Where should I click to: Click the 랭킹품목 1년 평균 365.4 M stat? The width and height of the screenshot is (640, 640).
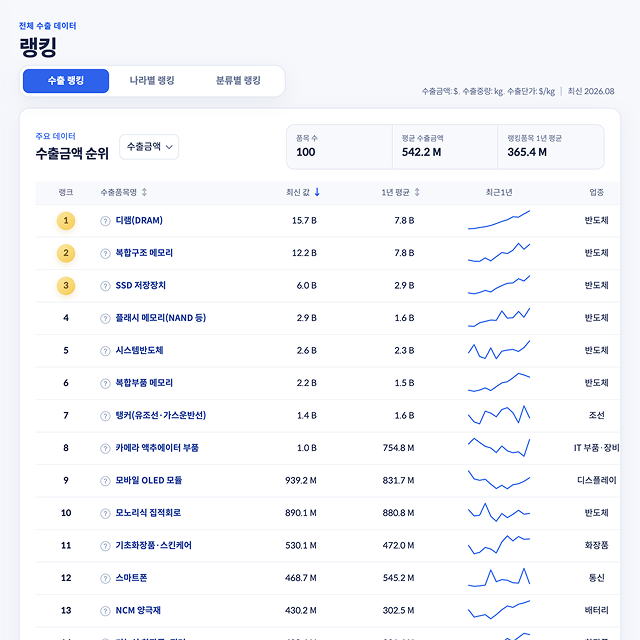pyautogui.click(x=551, y=147)
